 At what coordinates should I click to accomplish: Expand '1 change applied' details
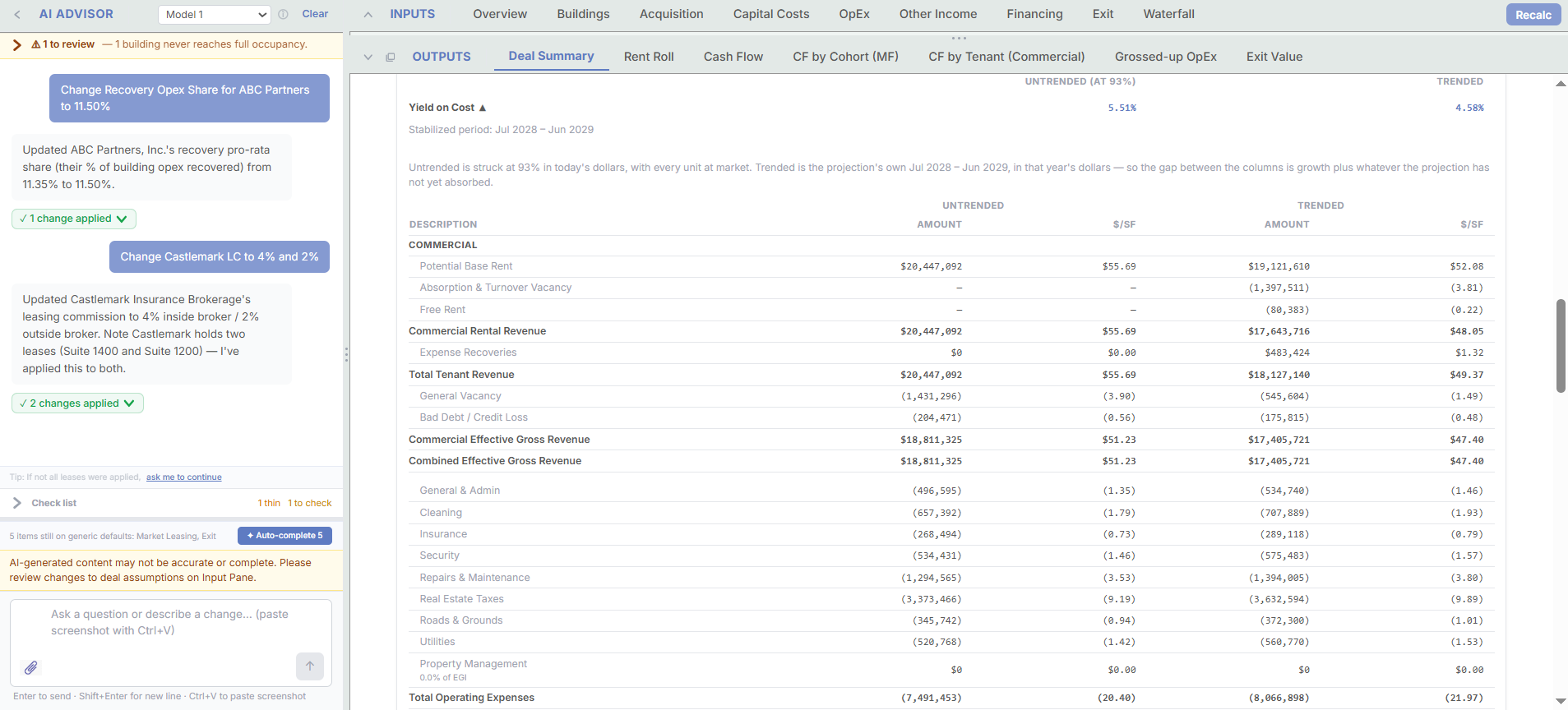pos(74,219)
